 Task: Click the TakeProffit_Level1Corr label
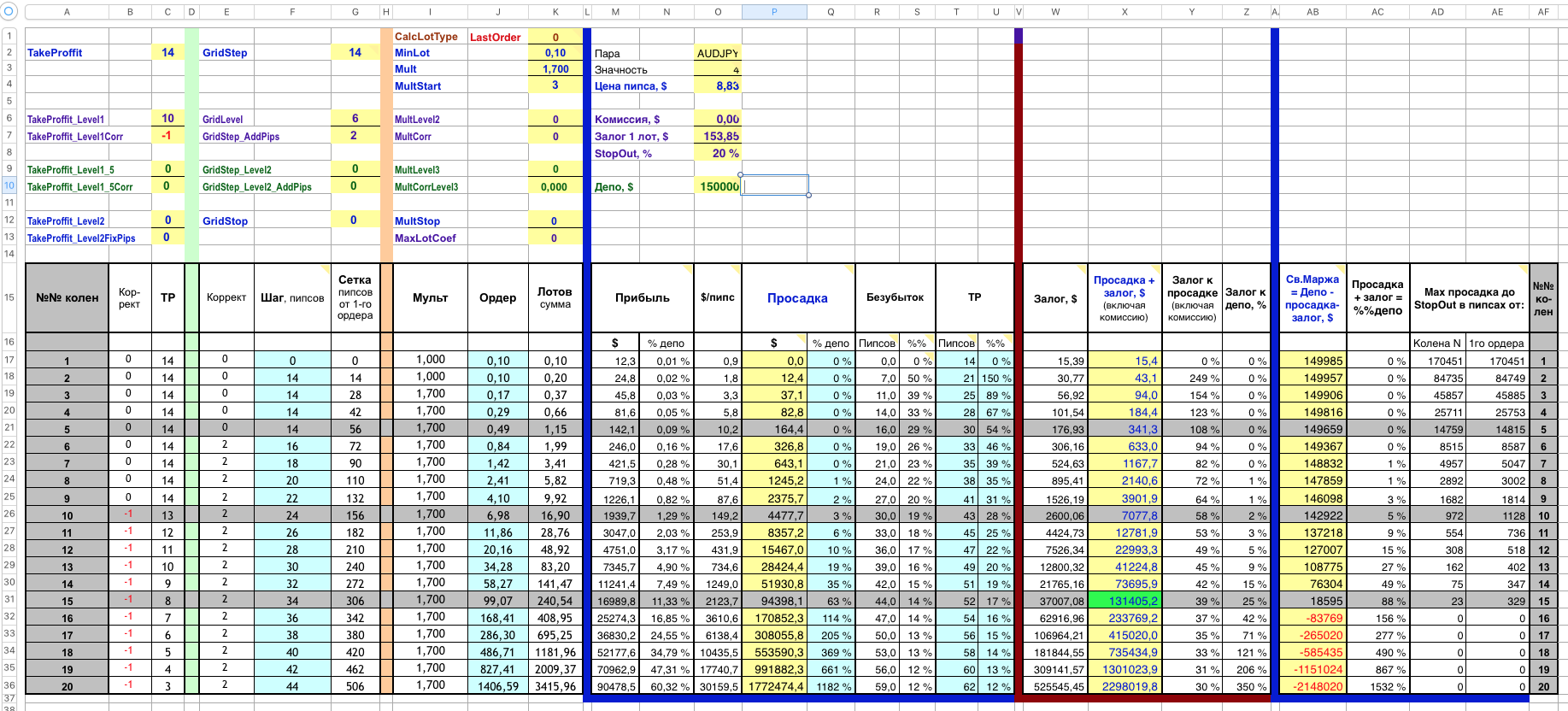(x=75, y=136)
